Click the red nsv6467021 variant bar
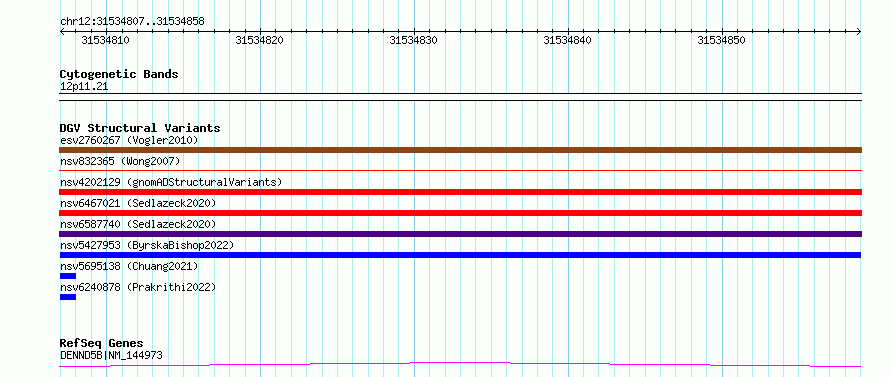Screen dimensions: 890x377 tap(460, 213)
